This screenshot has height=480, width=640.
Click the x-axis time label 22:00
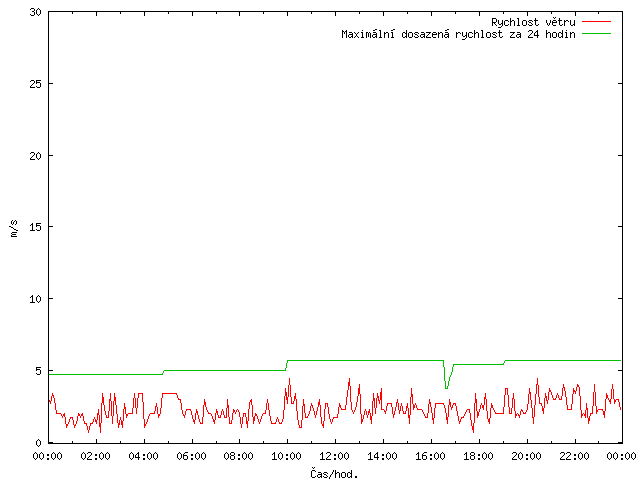pos(574,456)
